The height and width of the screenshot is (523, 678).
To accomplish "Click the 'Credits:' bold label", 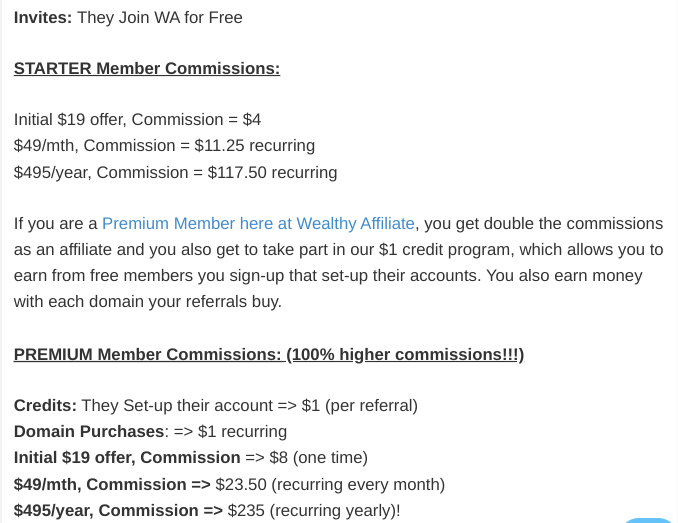I will coord(45,405).
